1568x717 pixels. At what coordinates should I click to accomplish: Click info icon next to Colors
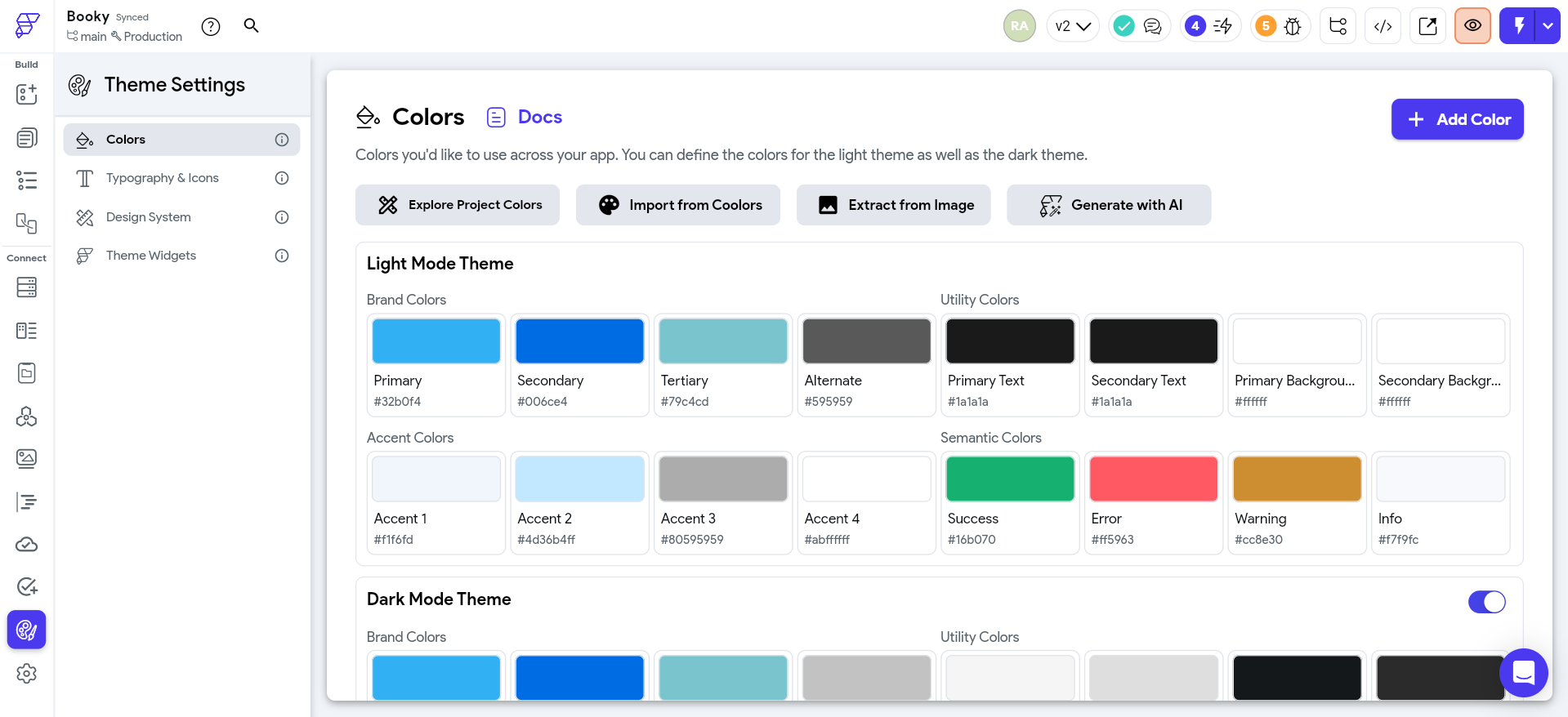[x=282, y=140]
